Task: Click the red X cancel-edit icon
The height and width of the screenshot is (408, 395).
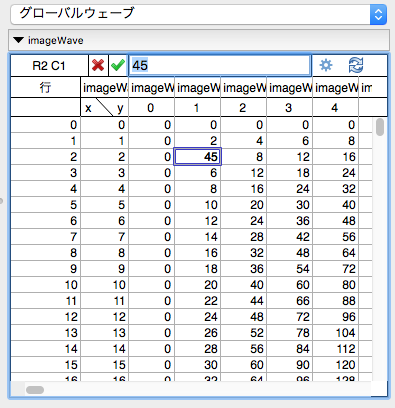Action: 98,65
